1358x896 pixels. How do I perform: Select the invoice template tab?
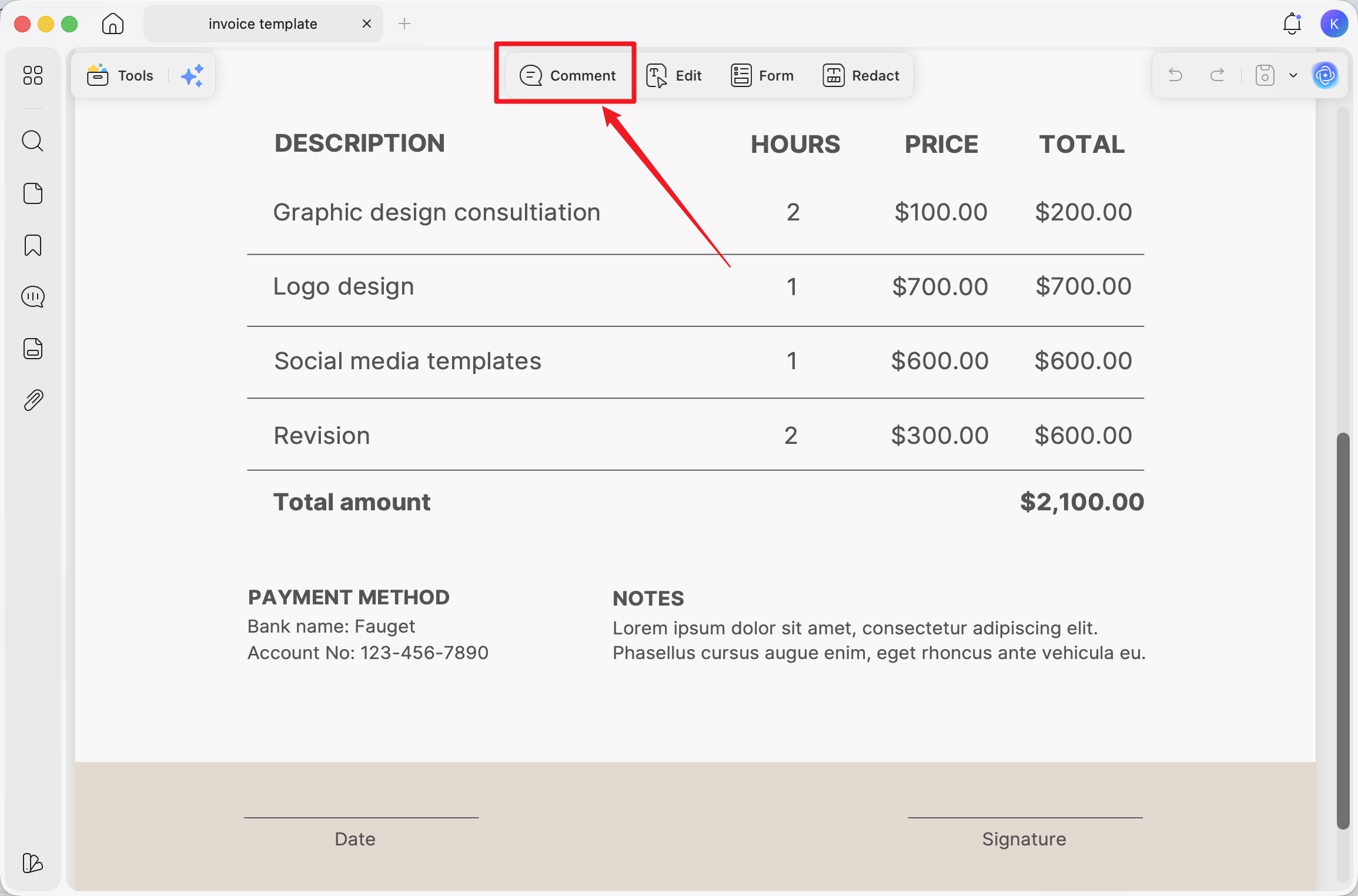263,24
